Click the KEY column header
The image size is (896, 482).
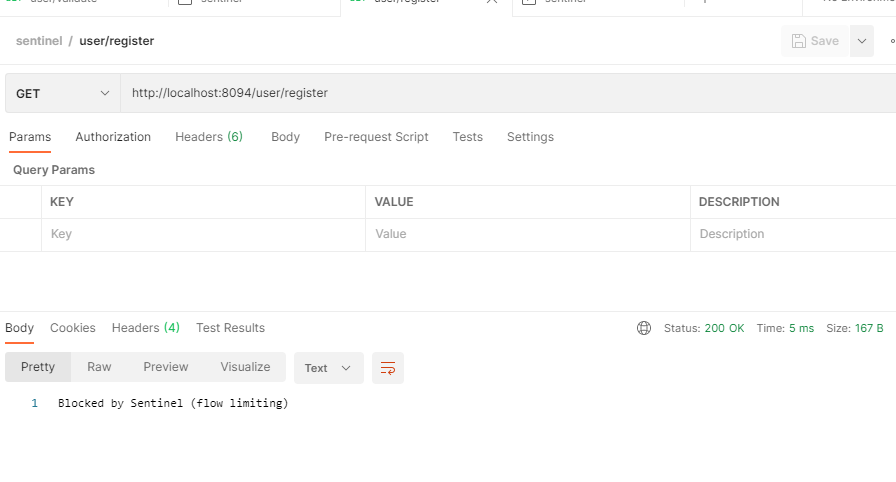click(62, 202)
